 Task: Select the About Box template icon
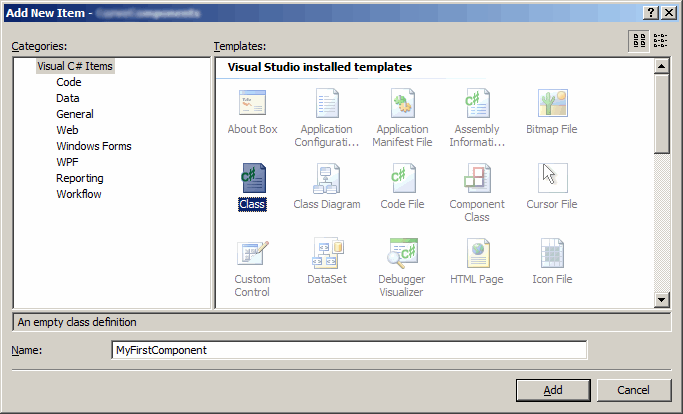pyautogui.click(x=252, y=104)
